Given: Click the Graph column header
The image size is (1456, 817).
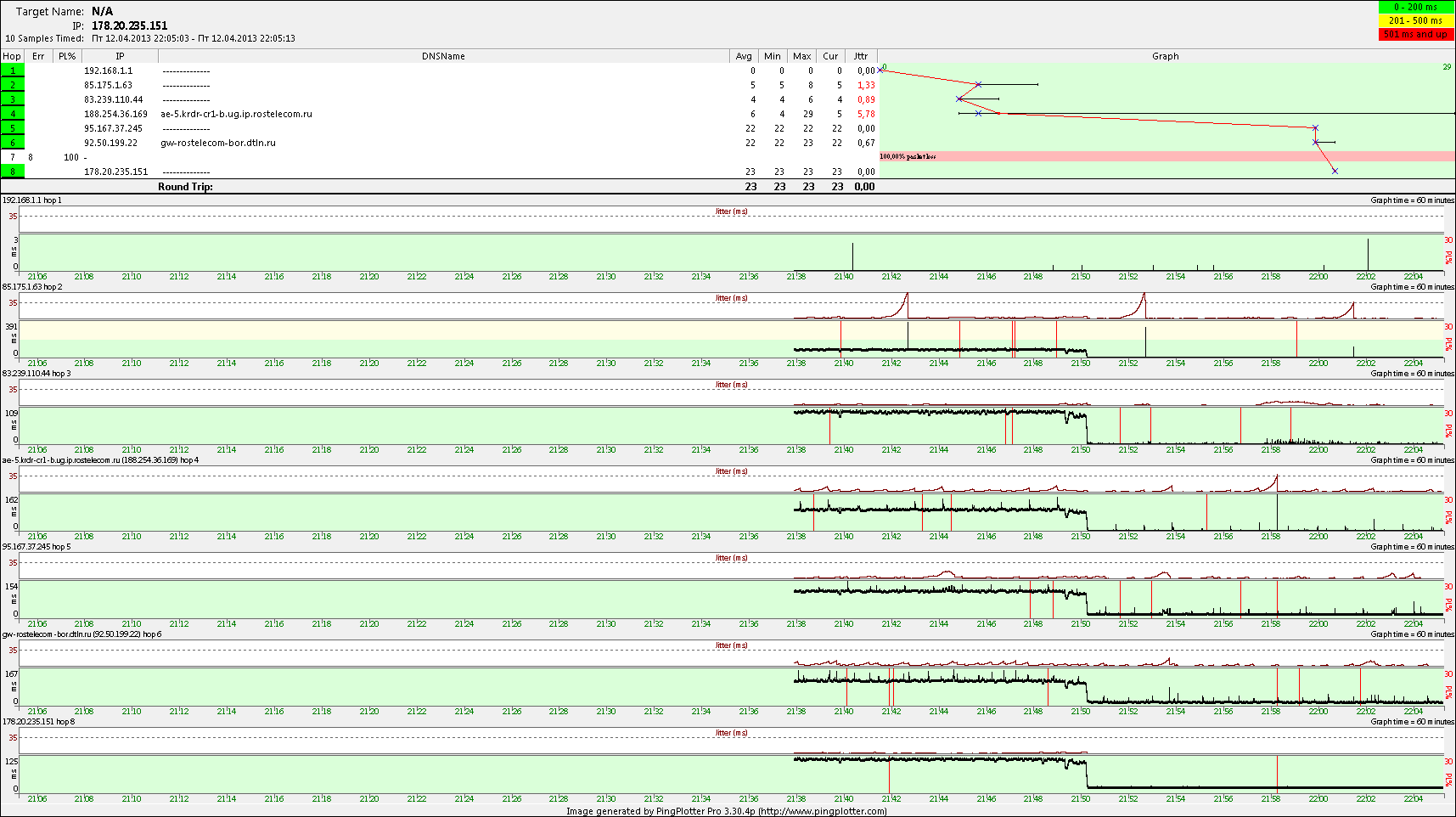Looking at the screenshot, I should (1165, 56).
